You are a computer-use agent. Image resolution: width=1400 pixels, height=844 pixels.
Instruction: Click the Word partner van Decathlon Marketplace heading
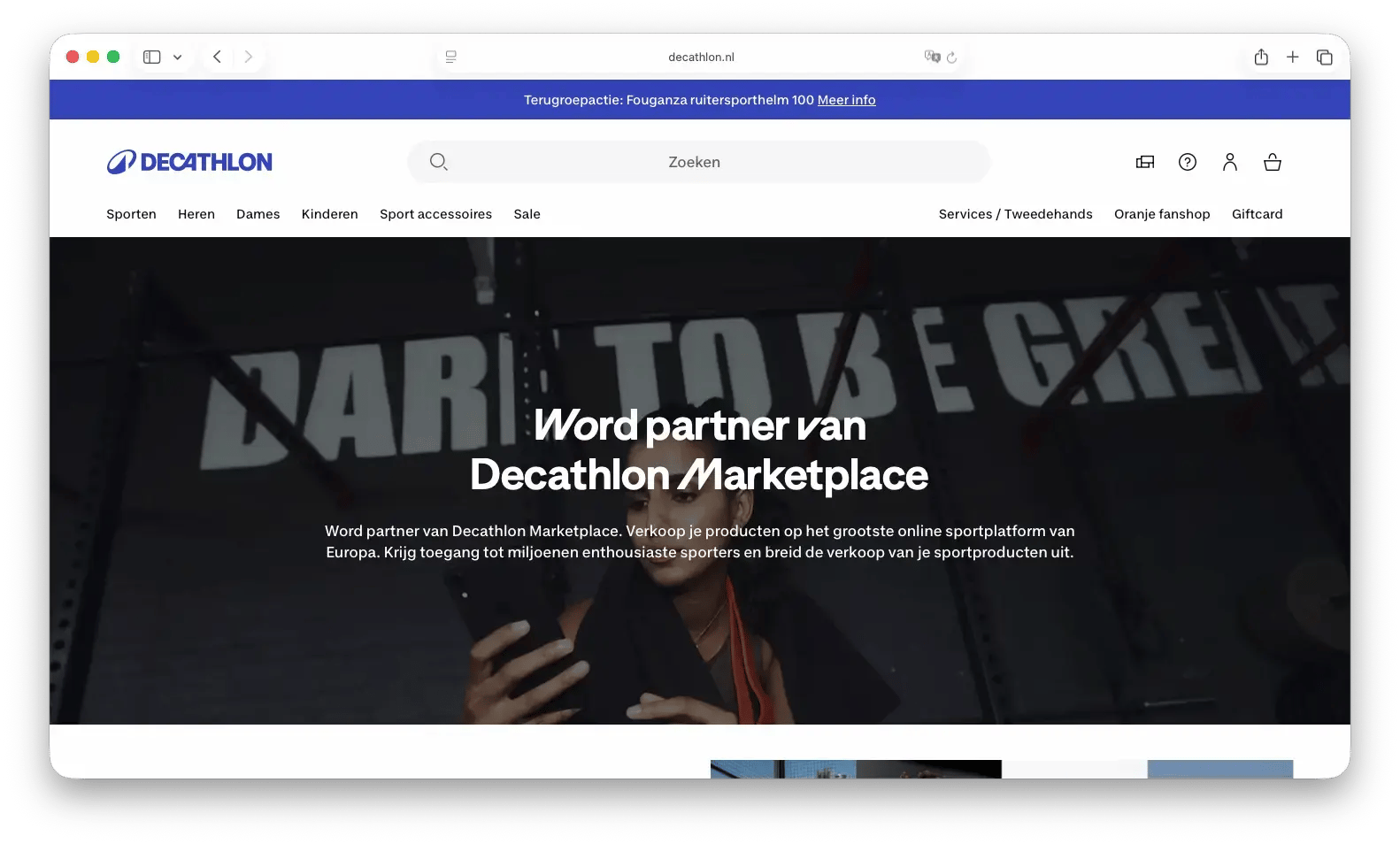[699, 450]
